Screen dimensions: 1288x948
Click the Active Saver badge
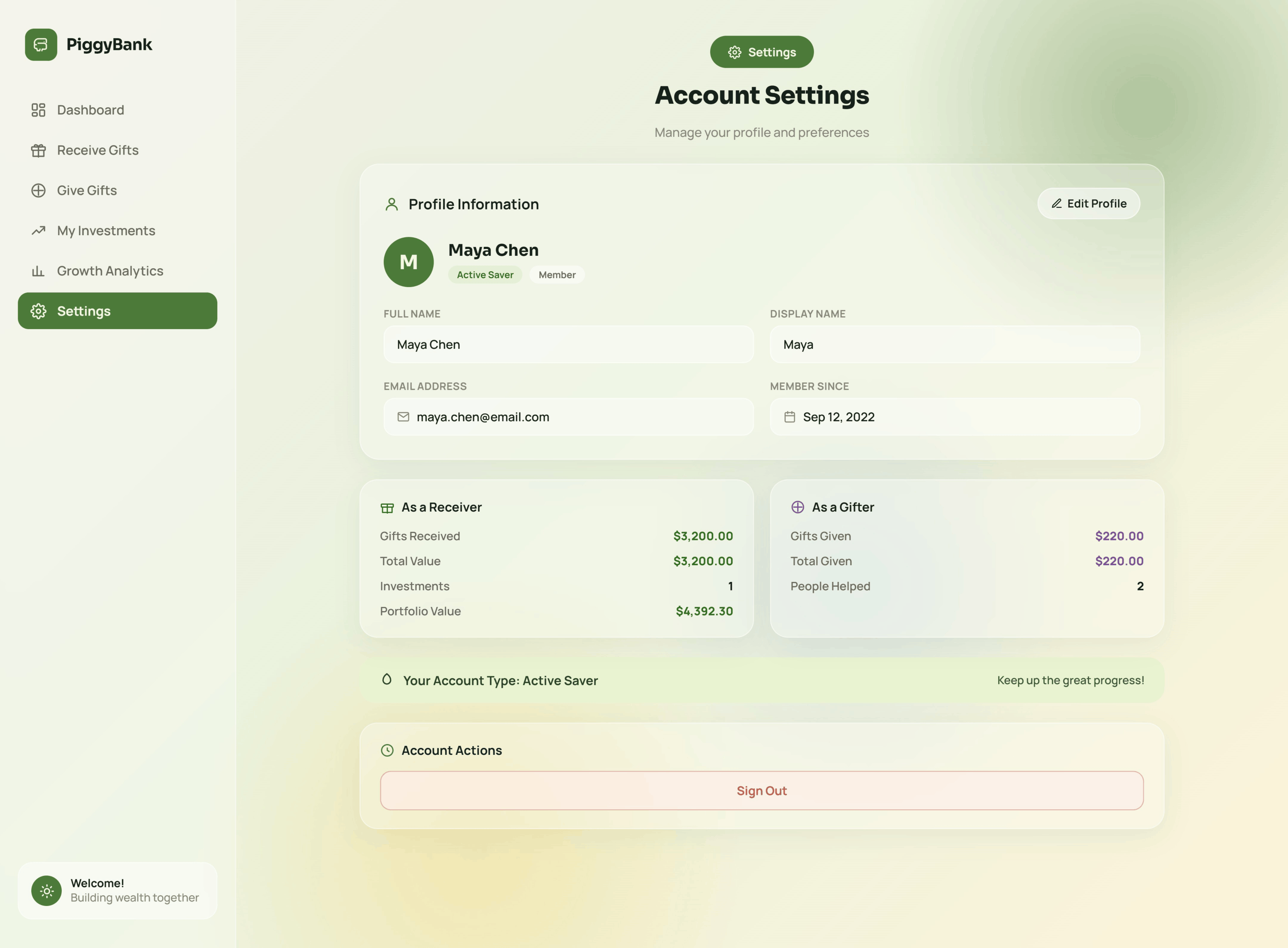coord(485,275)
